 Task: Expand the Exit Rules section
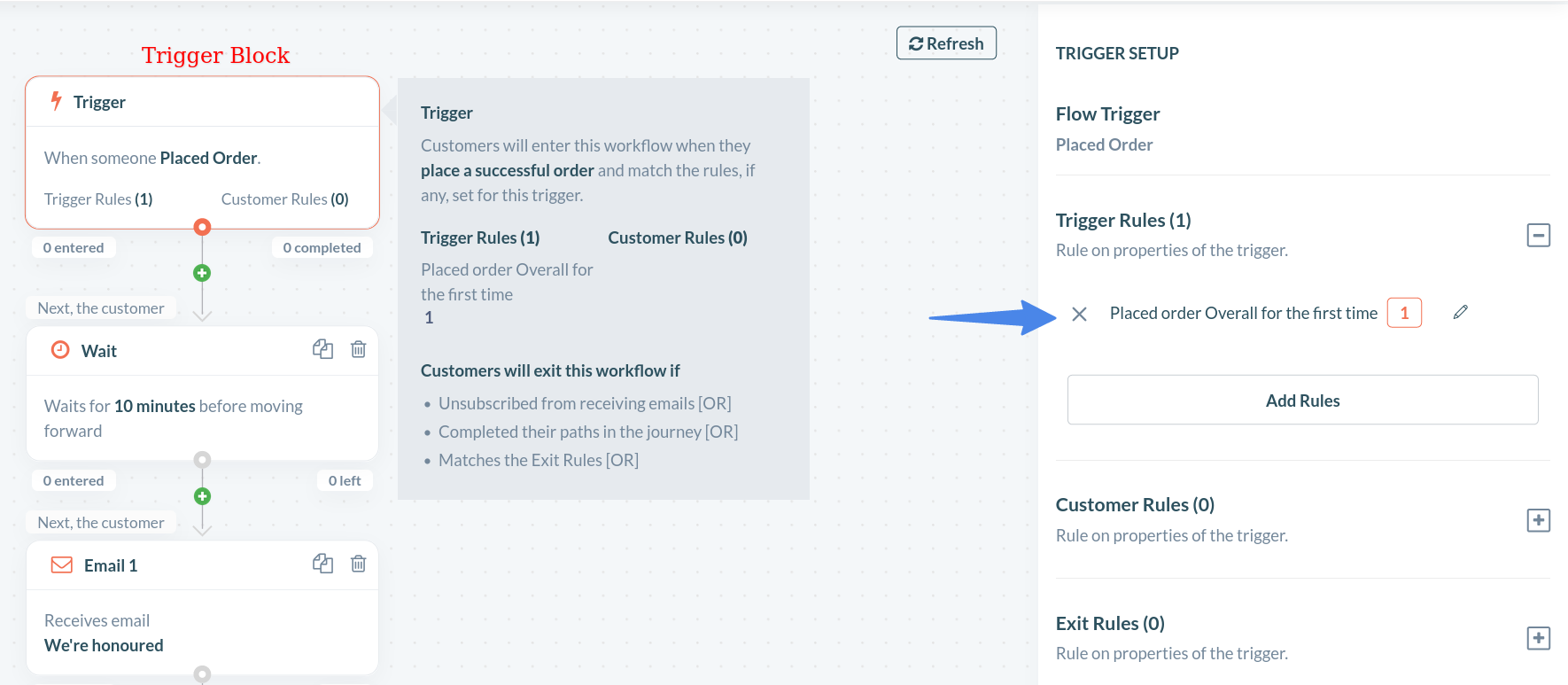[1538, 638]
